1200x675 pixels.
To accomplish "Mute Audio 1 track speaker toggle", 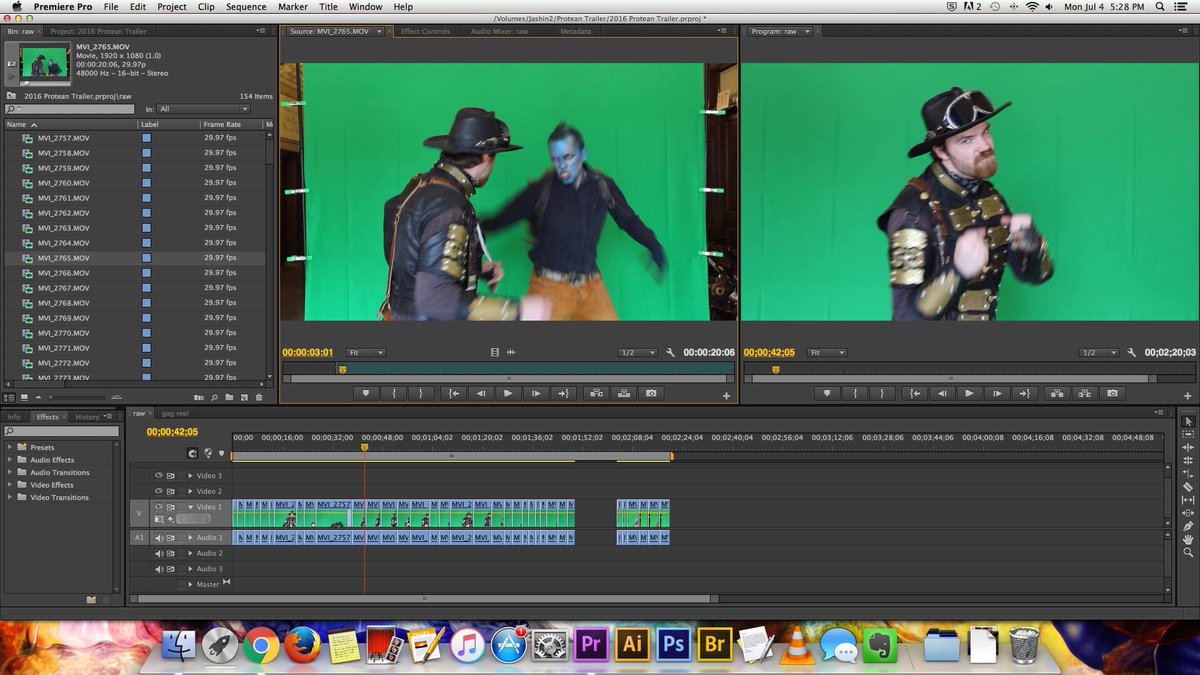I will (158, 538).
